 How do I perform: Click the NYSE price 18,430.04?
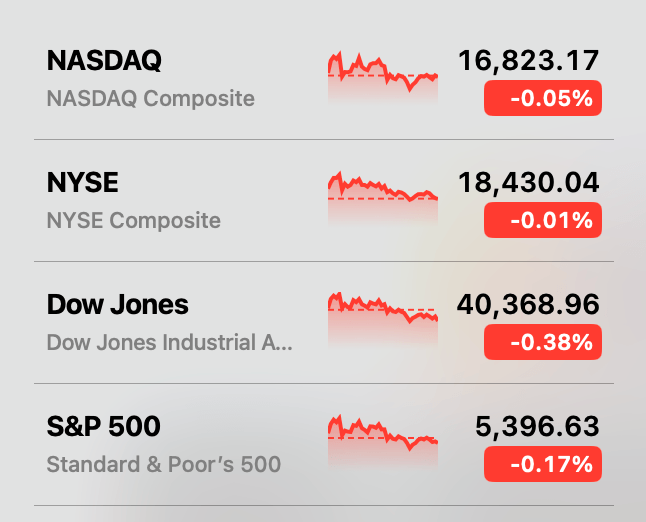click(x=529, y=183)
